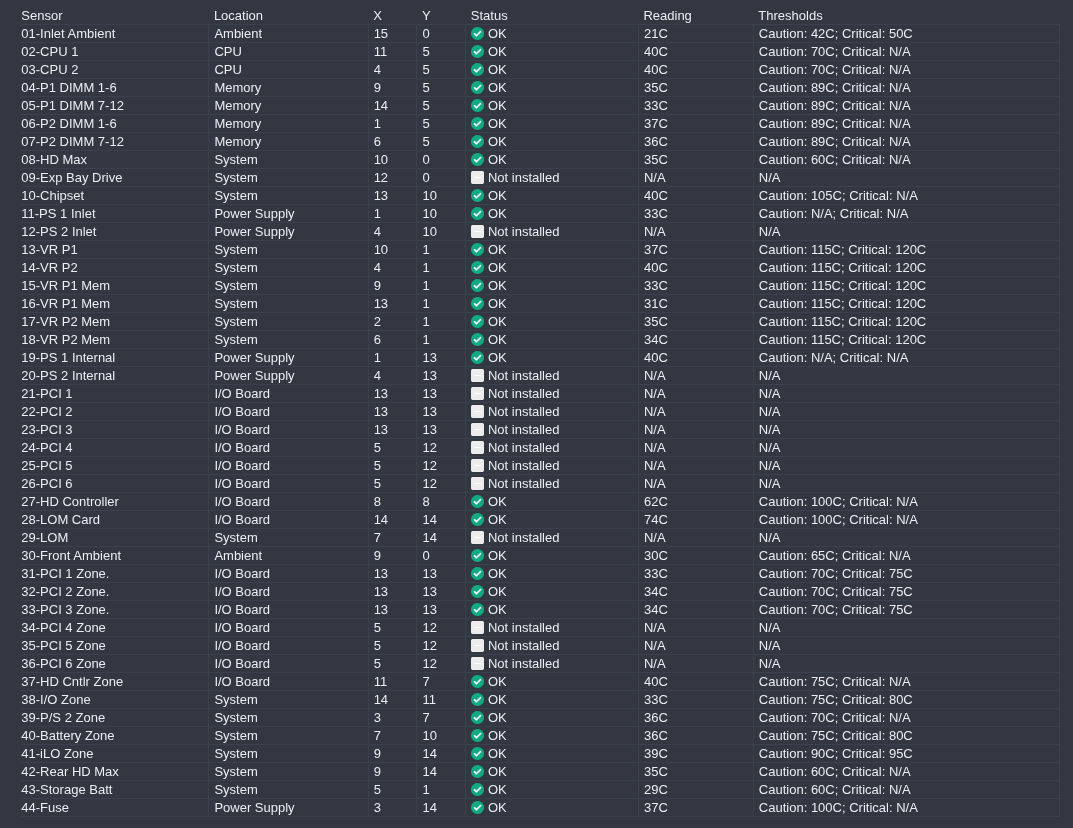Screen dimensions: 1073x828
Task: Click the green check icon for 02-CPU 1
Action: pyautogui.click(x=478, y=51)
